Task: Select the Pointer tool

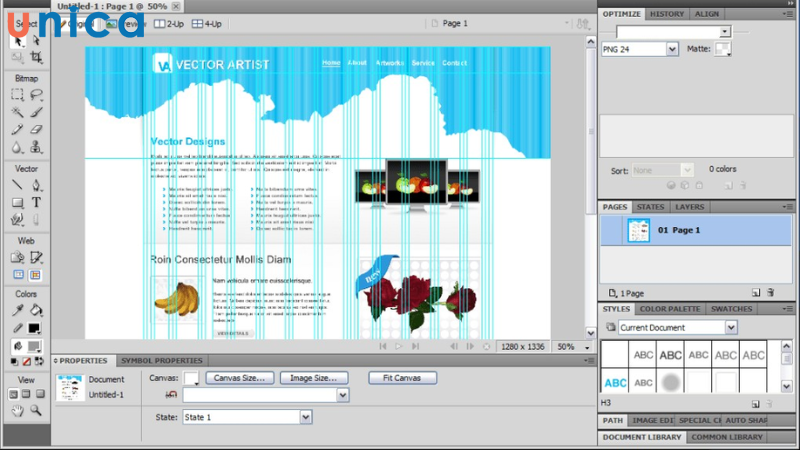Action: point(17,40)
